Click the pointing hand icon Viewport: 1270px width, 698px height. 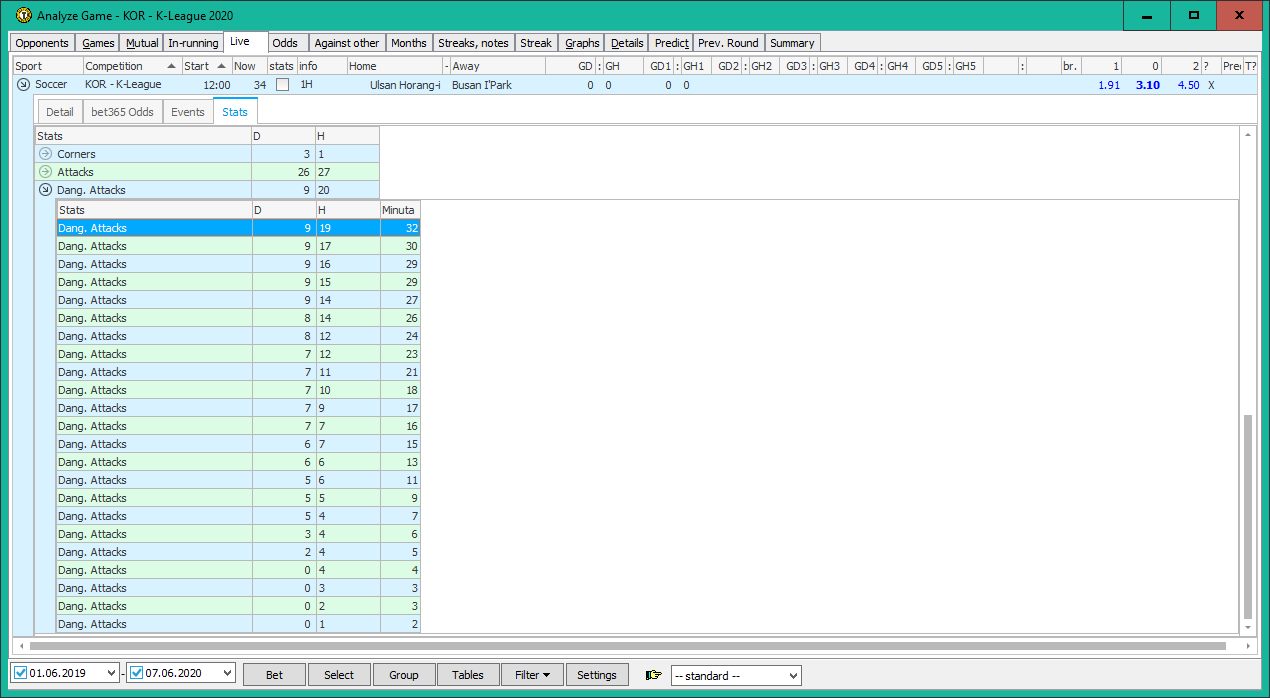tap(654, 675)
